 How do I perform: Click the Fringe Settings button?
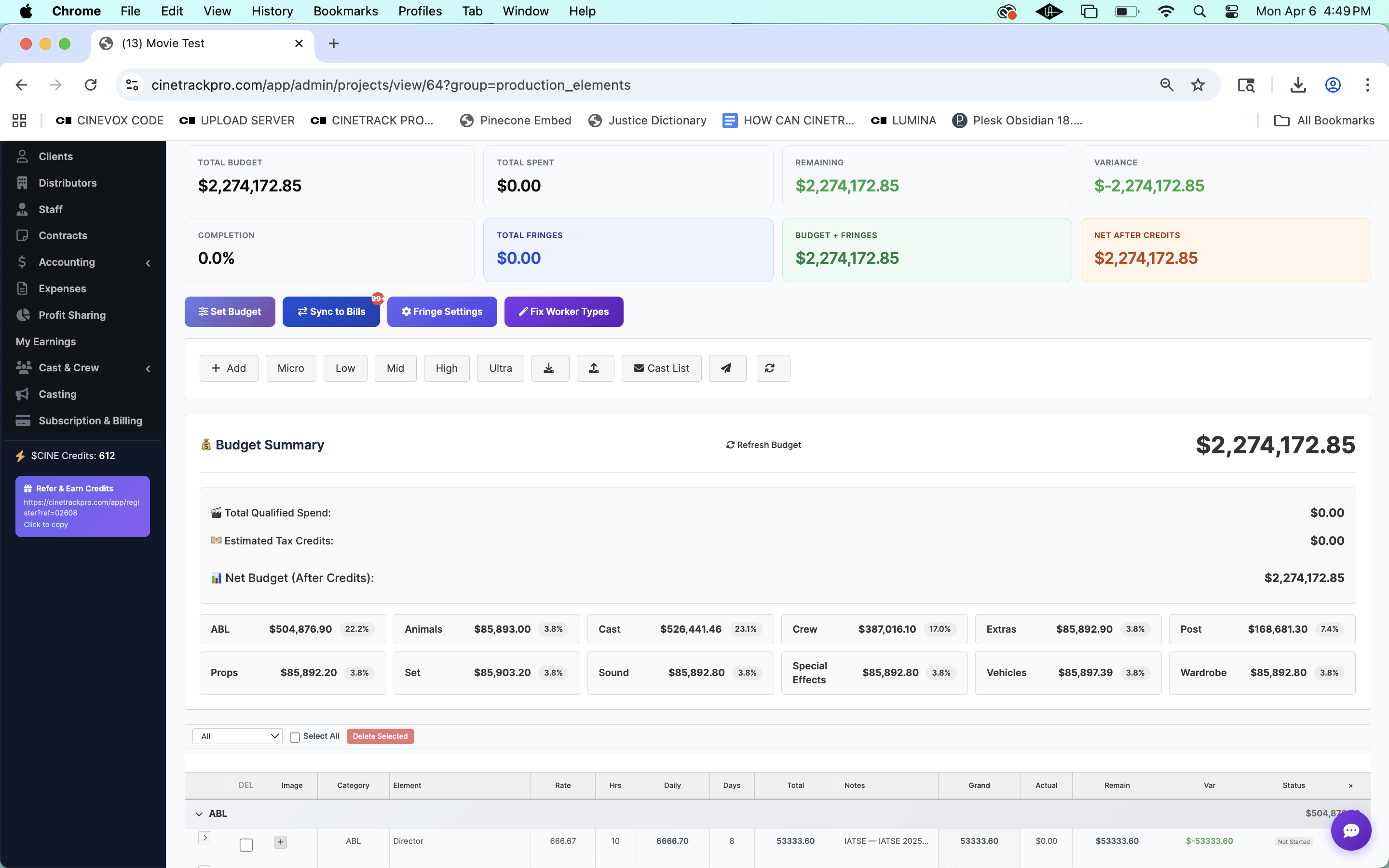tap(442, 311)
